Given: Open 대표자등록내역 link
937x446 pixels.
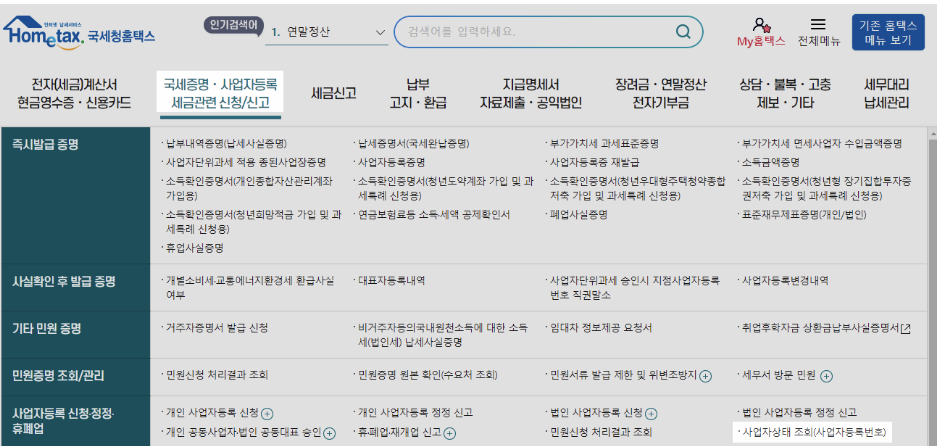Looking at the screenshot, I should [x=391, y=280].
